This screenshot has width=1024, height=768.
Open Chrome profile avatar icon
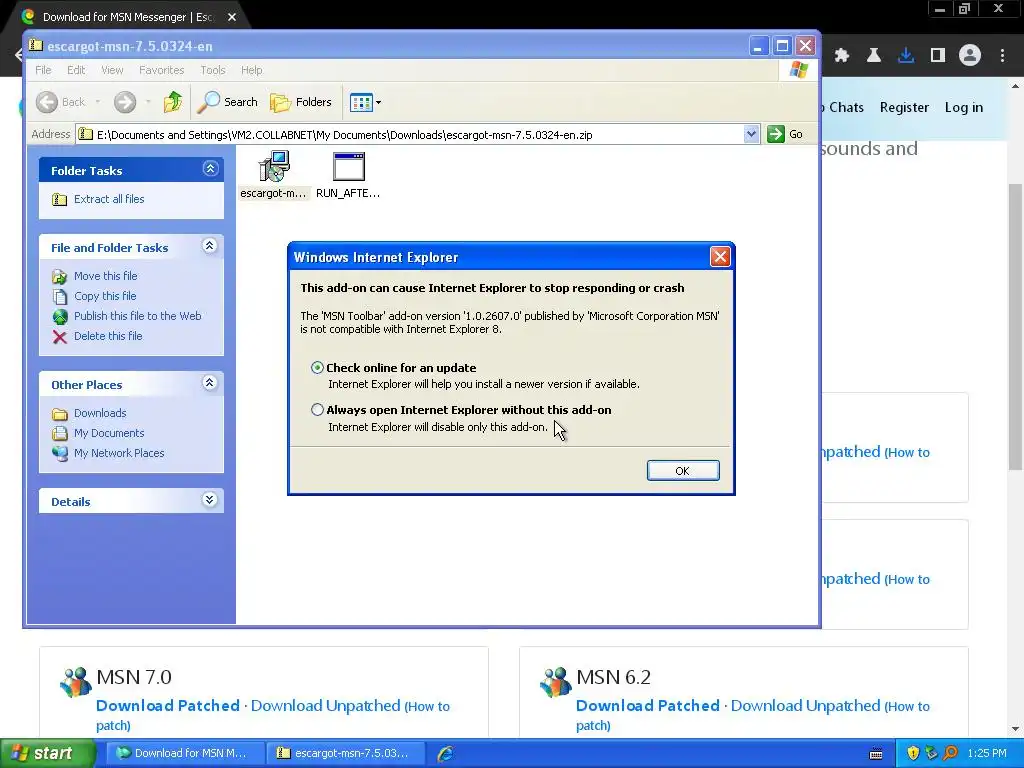[x=970, y=56]
